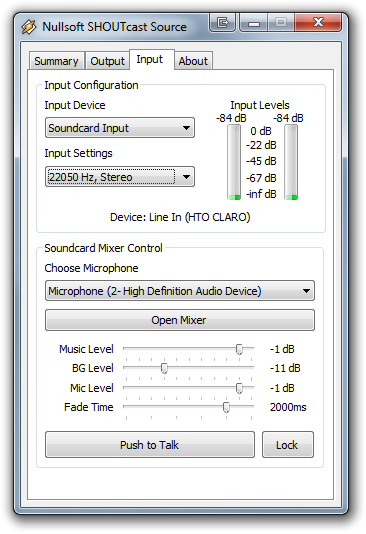Click the right channel input level meter
Screen dimensions: 366x534
coord(291,162)
